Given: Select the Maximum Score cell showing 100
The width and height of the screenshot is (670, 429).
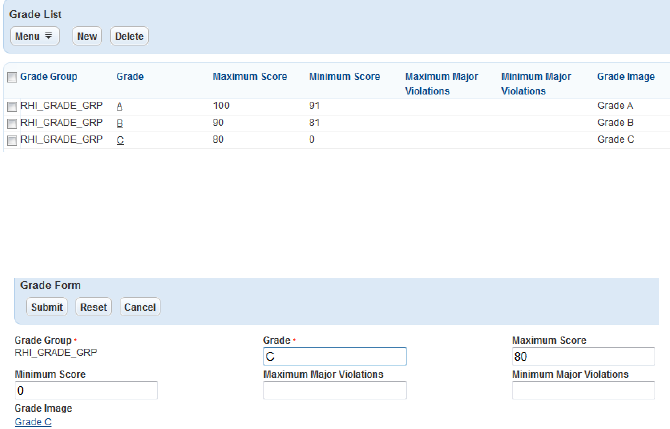Looking at the screenshot, I should pyautogui.click(x=221, y=106).
